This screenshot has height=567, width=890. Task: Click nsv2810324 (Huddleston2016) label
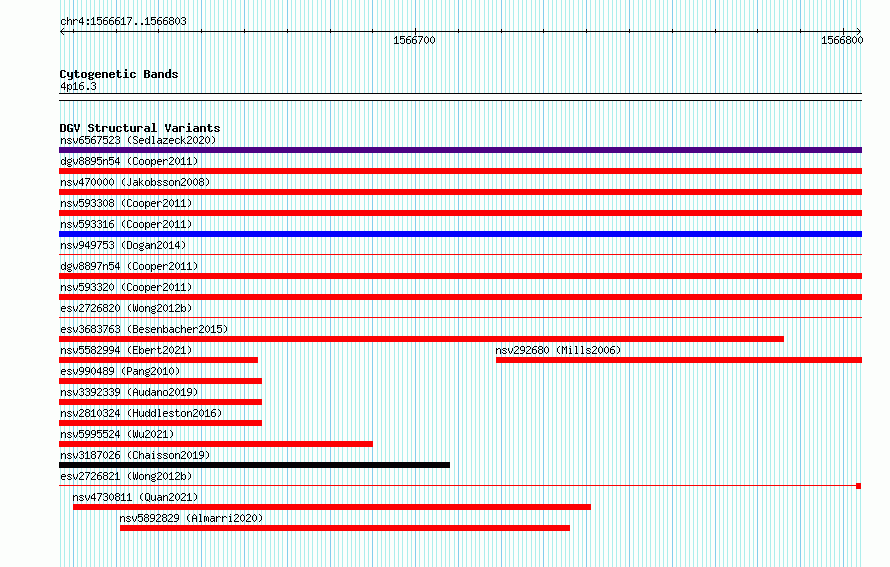141,413
